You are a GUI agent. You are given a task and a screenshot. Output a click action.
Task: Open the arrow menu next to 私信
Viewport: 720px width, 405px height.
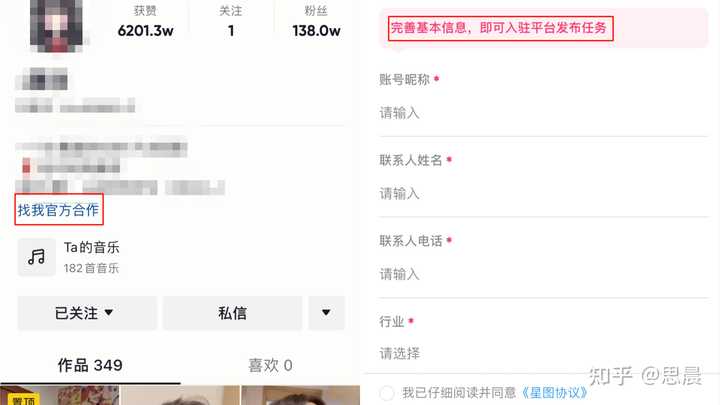pos(326,313)
